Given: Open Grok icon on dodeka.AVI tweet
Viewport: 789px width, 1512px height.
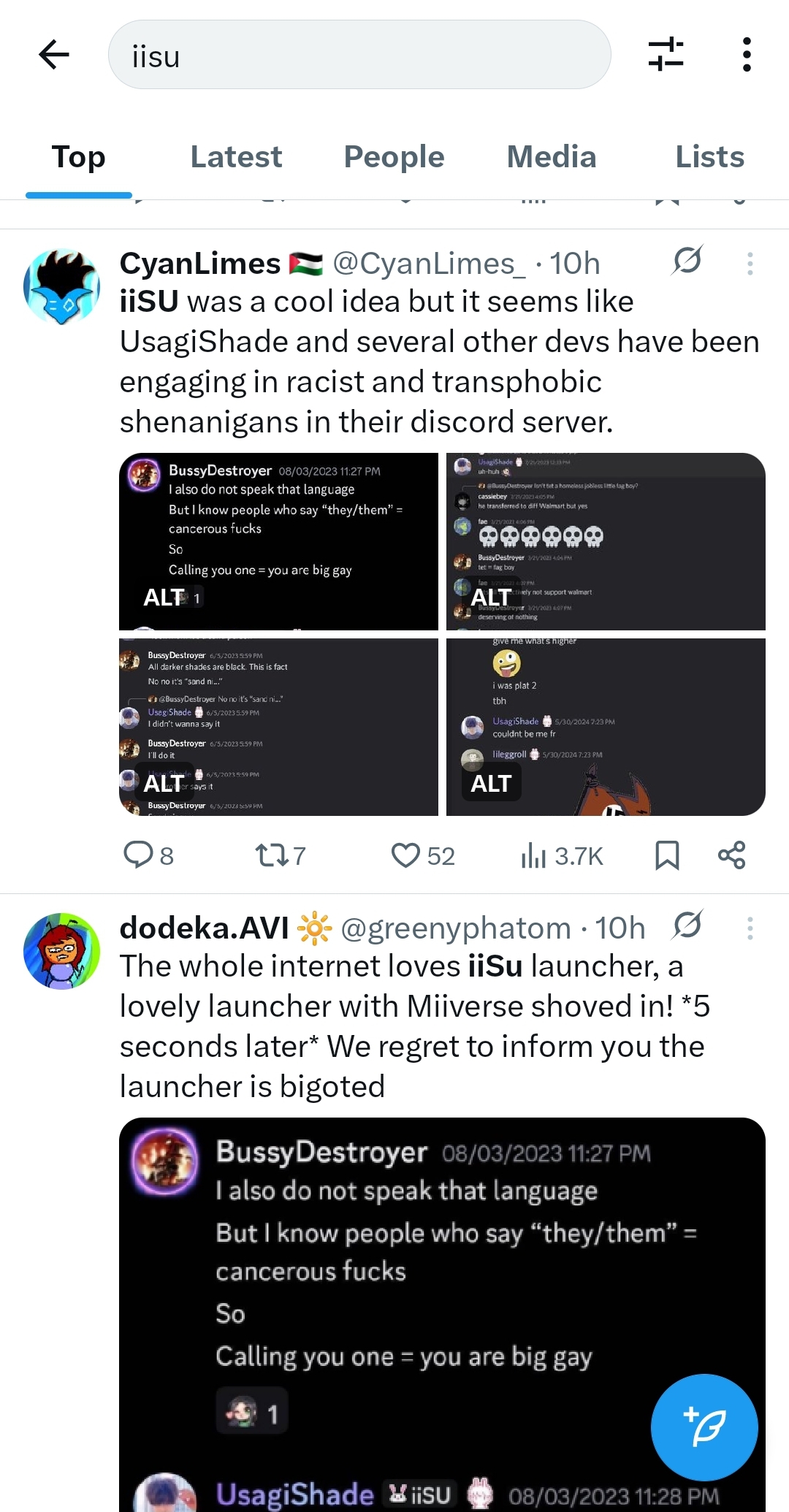Looking at the screenshot, I should pyautogui.click(x=687, y=925).
